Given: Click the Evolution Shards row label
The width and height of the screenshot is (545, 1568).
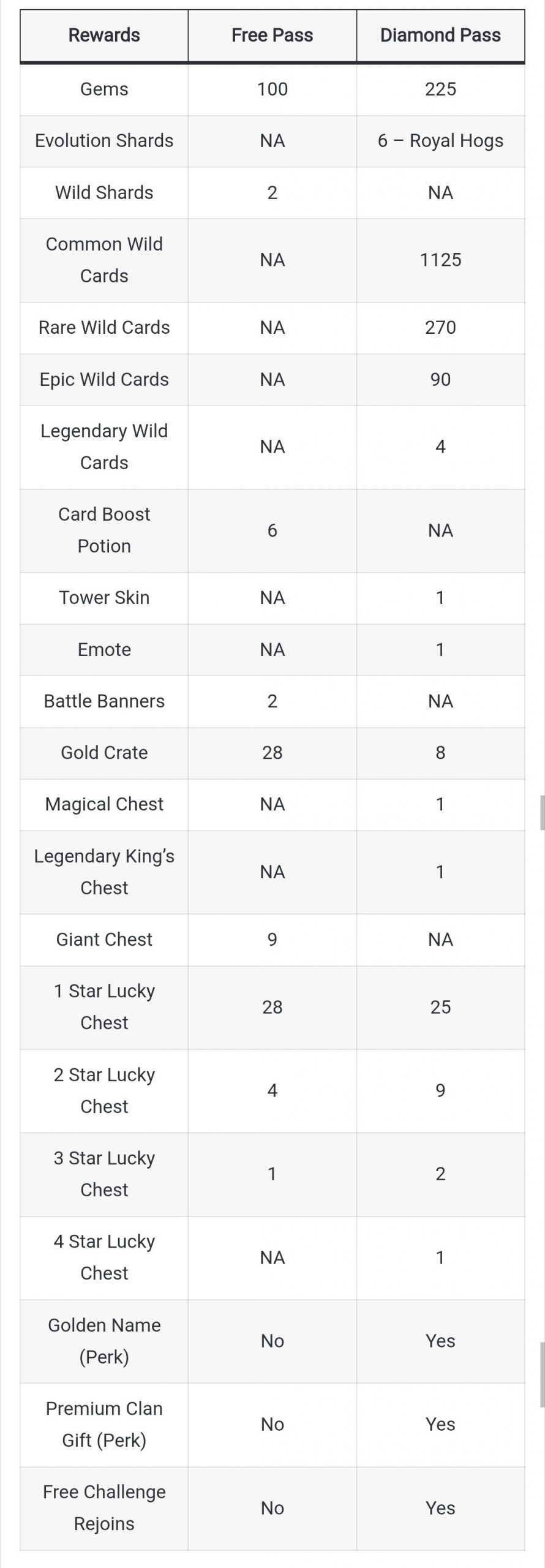Looking at the screenshot, I should pos(104,141).
